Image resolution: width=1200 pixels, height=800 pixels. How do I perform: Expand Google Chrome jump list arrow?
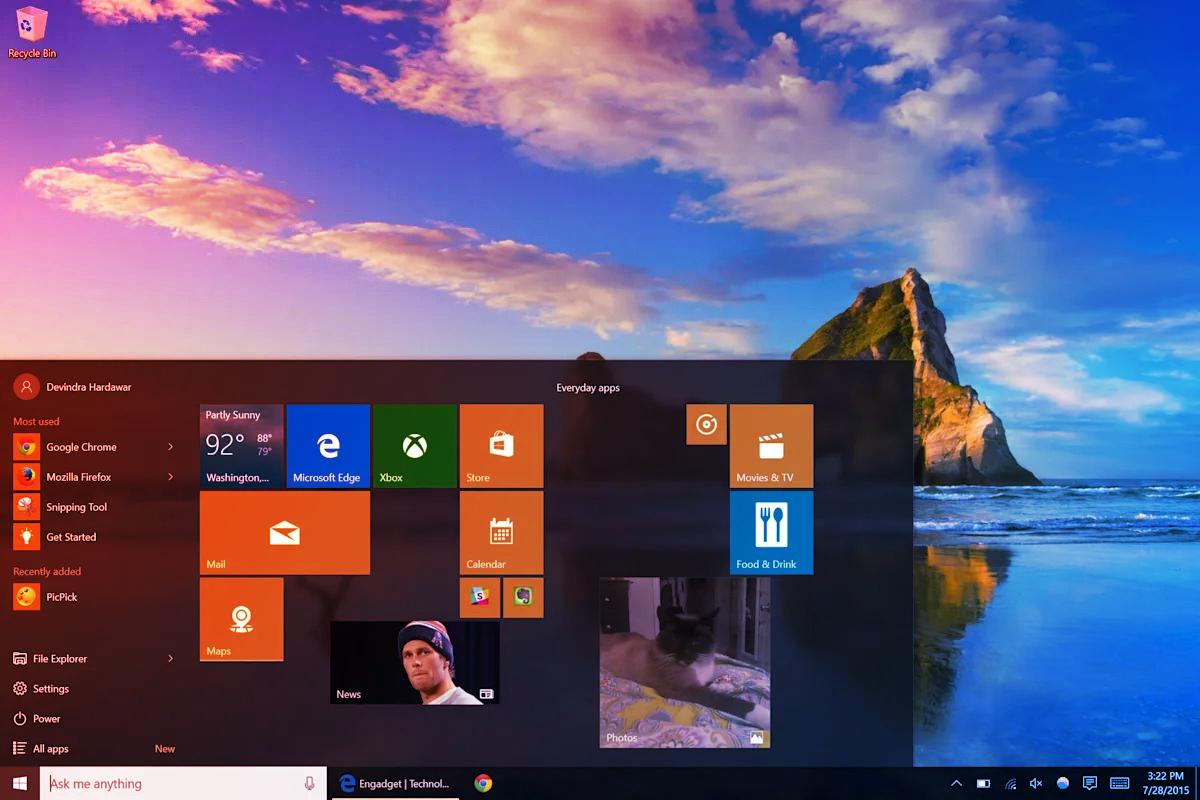(x=170, y=447)
